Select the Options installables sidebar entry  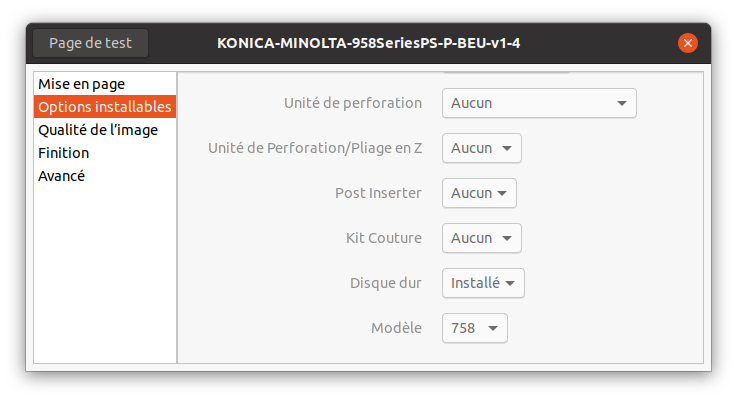(105, 107)
